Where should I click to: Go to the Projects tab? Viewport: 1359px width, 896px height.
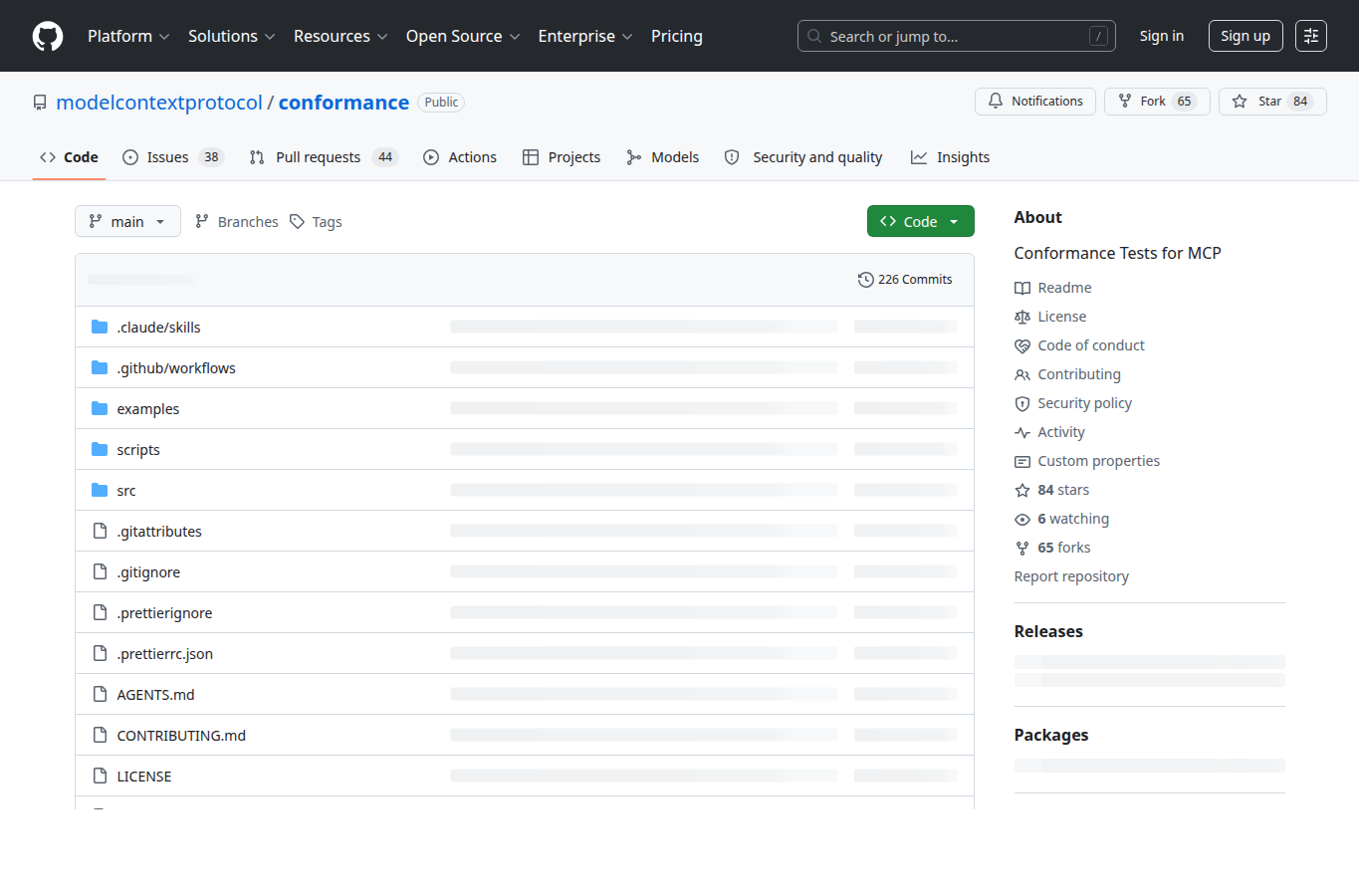[562, 157]
